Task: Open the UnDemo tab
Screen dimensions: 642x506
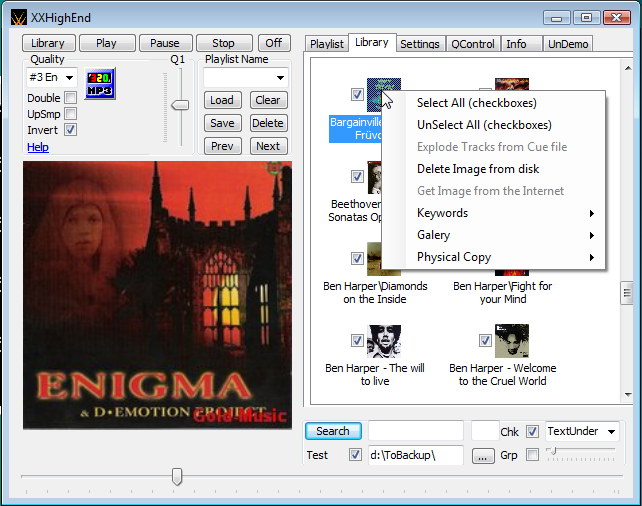Action: click(568, 44)
